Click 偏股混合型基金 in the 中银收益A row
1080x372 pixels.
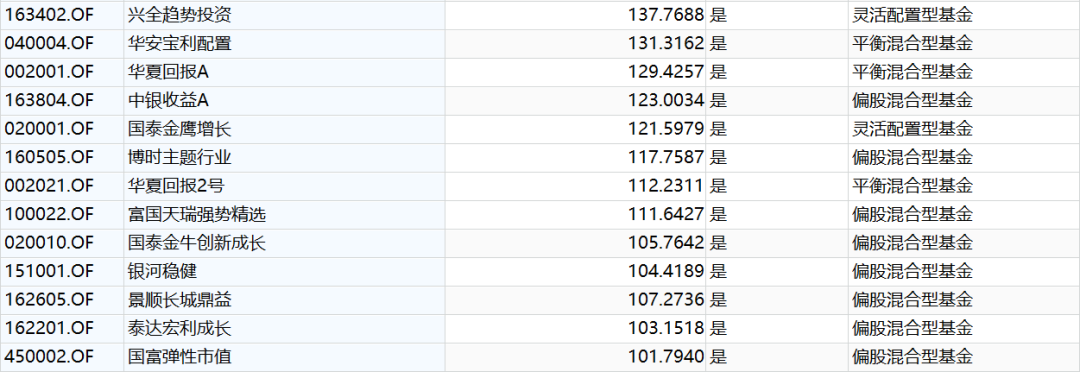click(912, 101)
